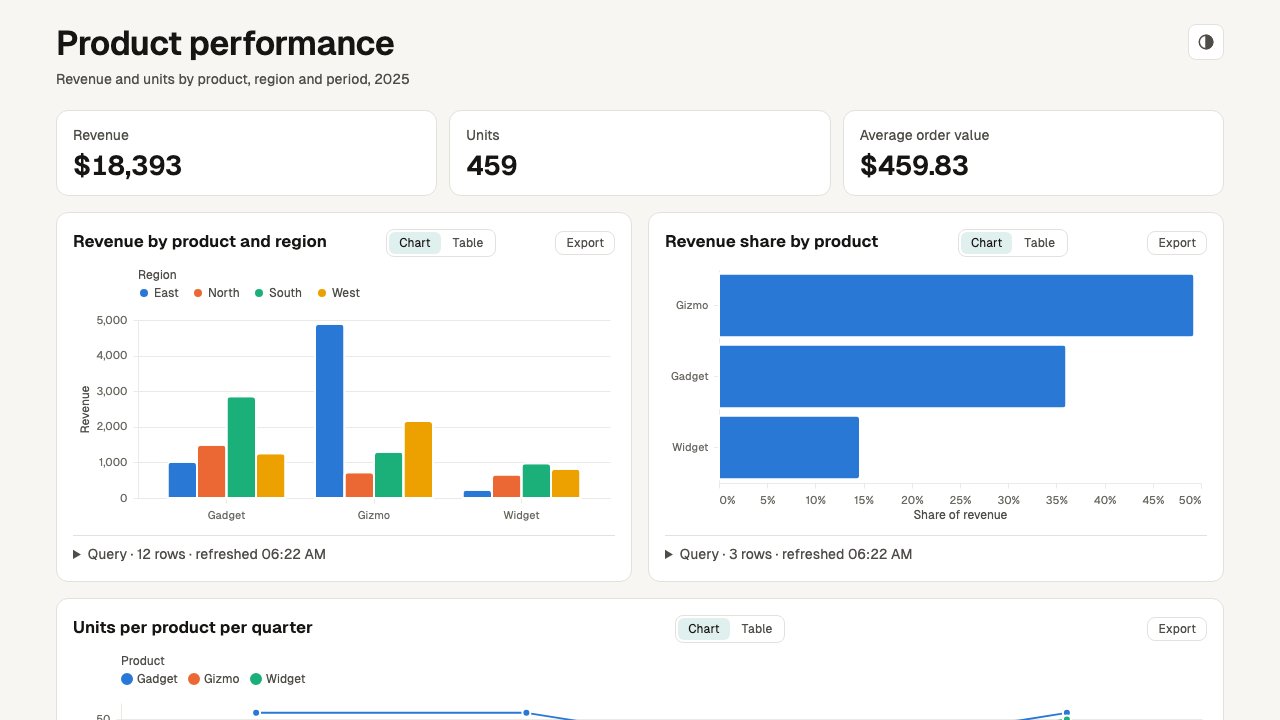Viewport: 1280px width, 720px height.
Task: Select Chart view for Revenue by product and region
Action: click(x=415, y=243)
